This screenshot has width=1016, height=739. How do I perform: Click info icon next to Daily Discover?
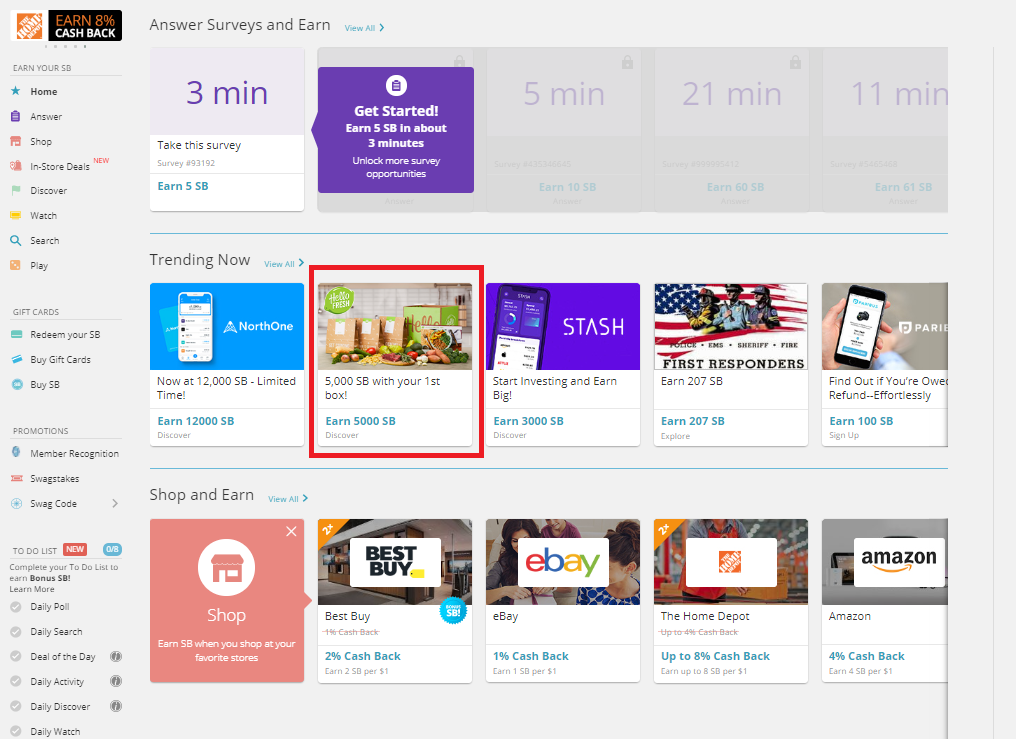click(116, 706)
